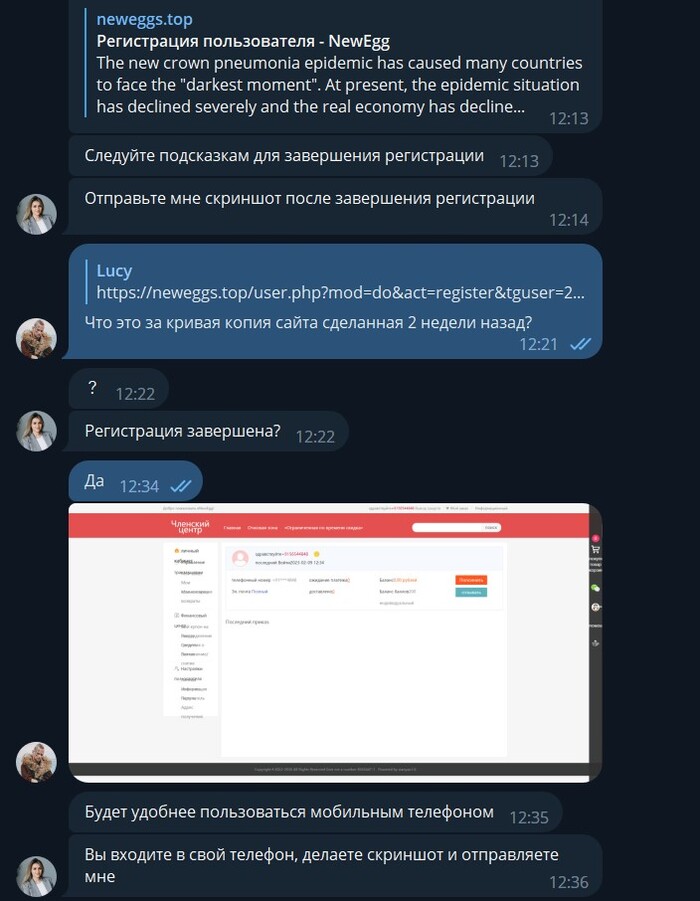Click the woman's avatar beside 'Вы входите в свой телефон'
The height and width of the screenshot is (901, 700).
point(36,877)
